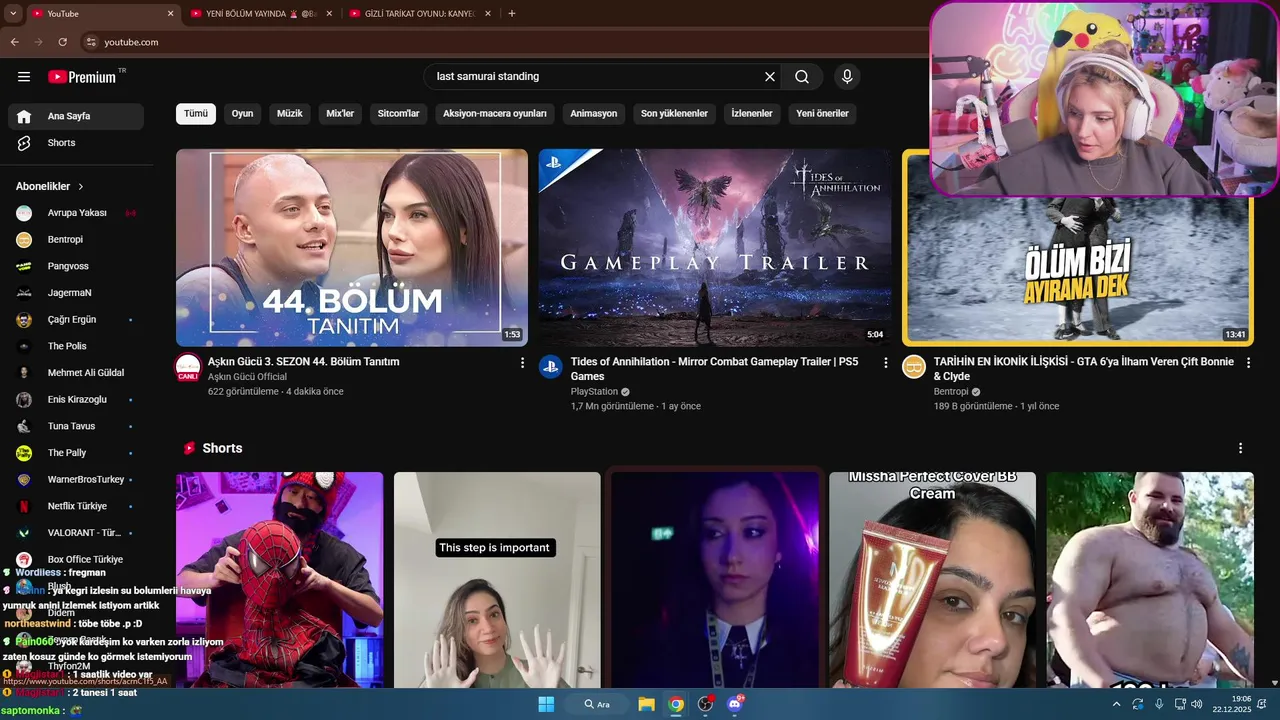
Task: Go to Ana Sayfa in sidebar
Action: (x=76, y=116)
